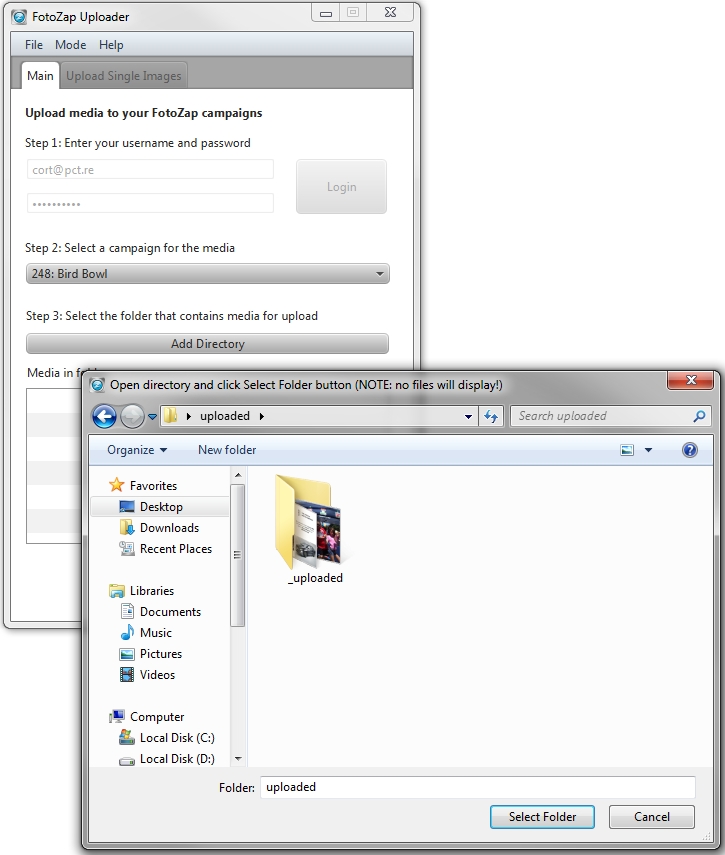725x855 pixels.
Task: Click the Back navigation arrow in dialog
Action: [104, 416]
